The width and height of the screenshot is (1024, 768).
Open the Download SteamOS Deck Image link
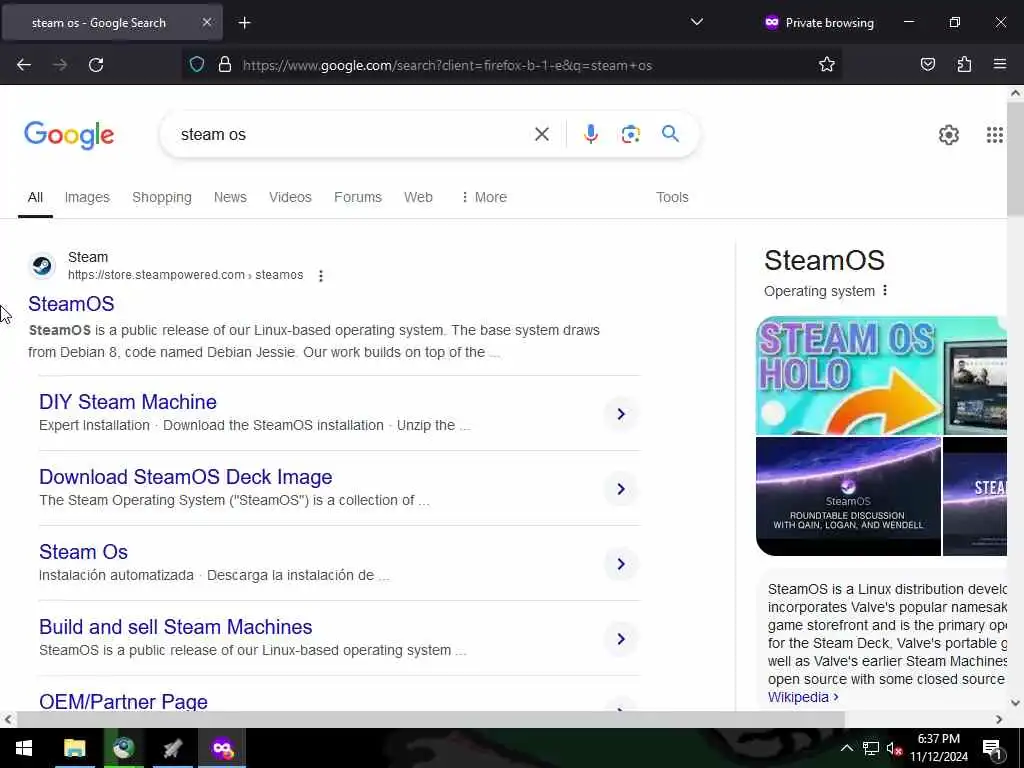[x=185, y=477]
